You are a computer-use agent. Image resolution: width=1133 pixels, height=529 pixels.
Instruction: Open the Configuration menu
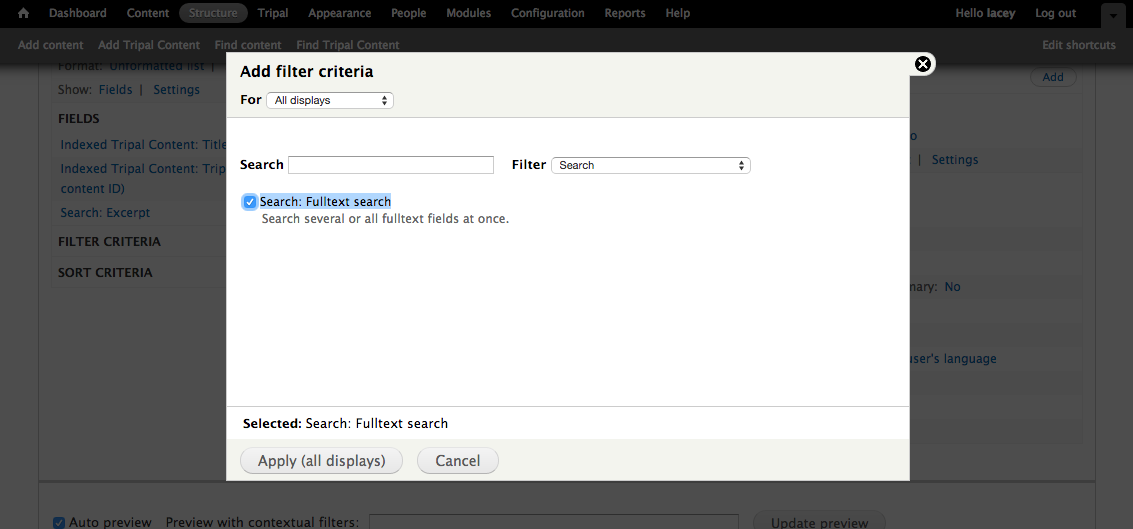[x=547, y=13]
